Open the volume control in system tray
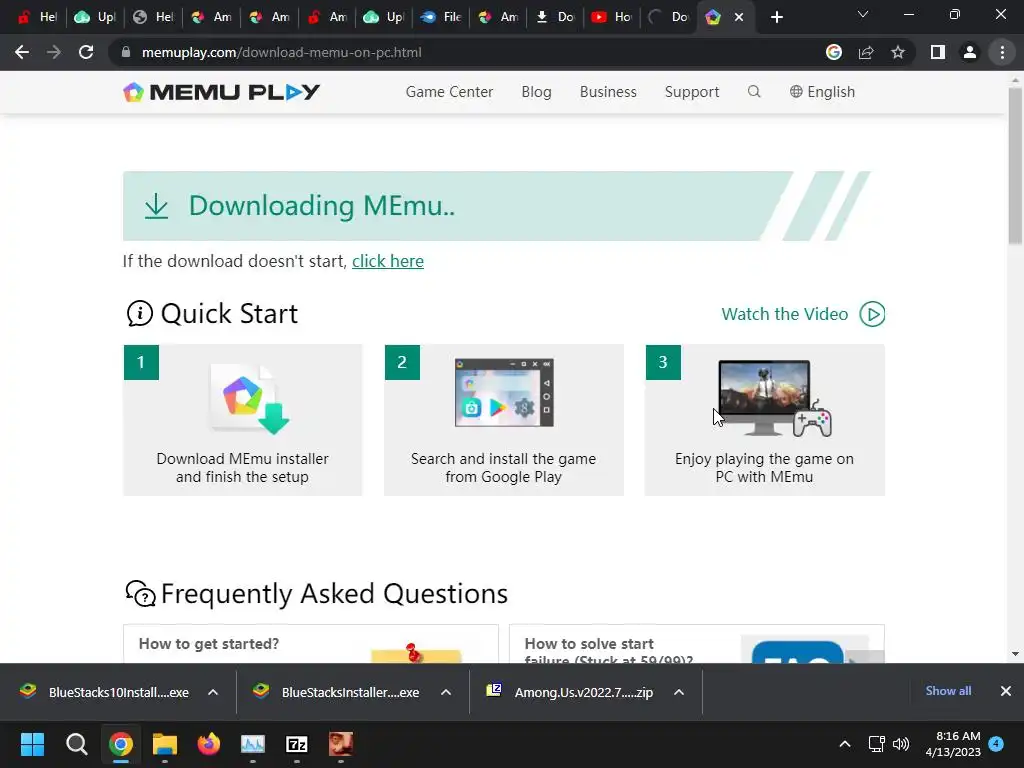The image size is (1024, 768). (x=901, y=744)
